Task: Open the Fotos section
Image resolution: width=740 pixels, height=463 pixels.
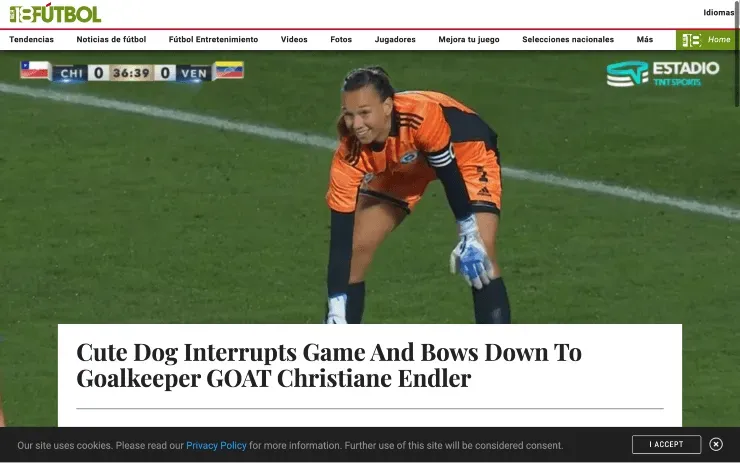Action: pos(341,40)
